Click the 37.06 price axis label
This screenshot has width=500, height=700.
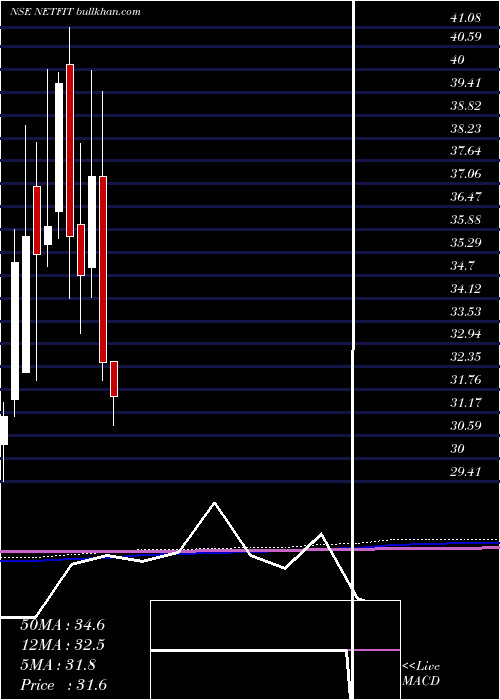[x=465, y=173]
